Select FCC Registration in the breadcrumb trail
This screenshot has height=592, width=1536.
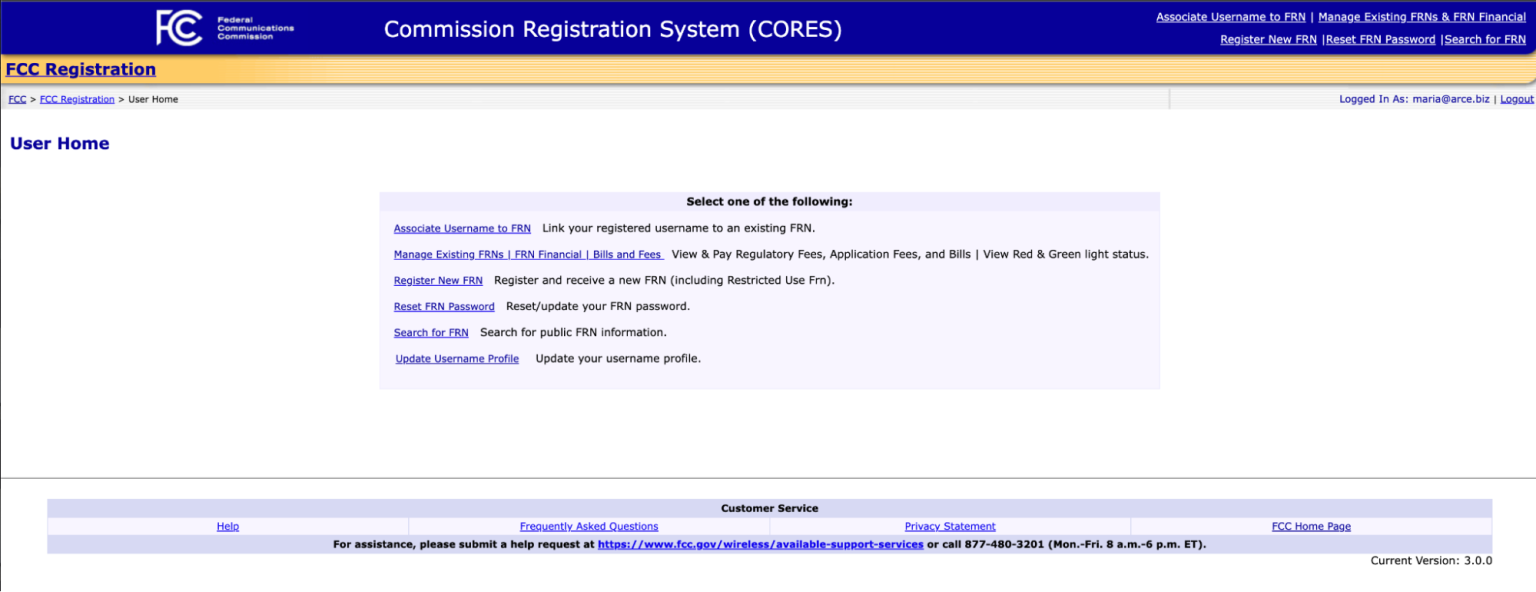[x=77, y=99]
